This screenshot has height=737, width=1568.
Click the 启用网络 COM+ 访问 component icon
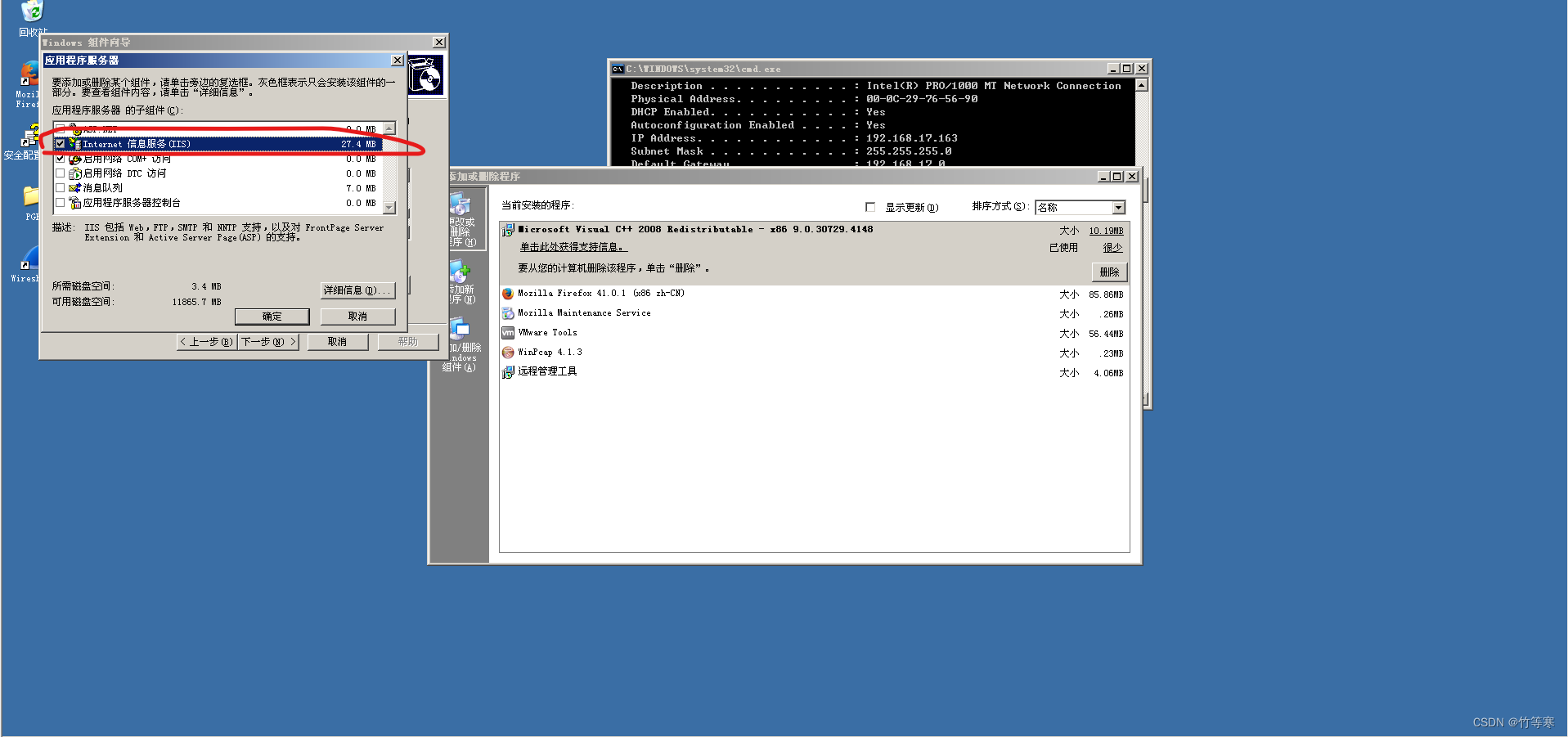point(74,159)
